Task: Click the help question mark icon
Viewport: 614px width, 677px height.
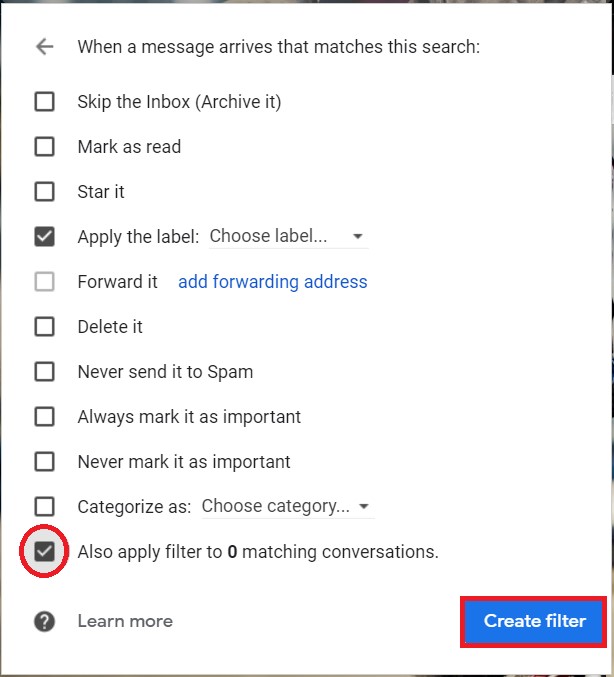Action: [x=44, y=621]
